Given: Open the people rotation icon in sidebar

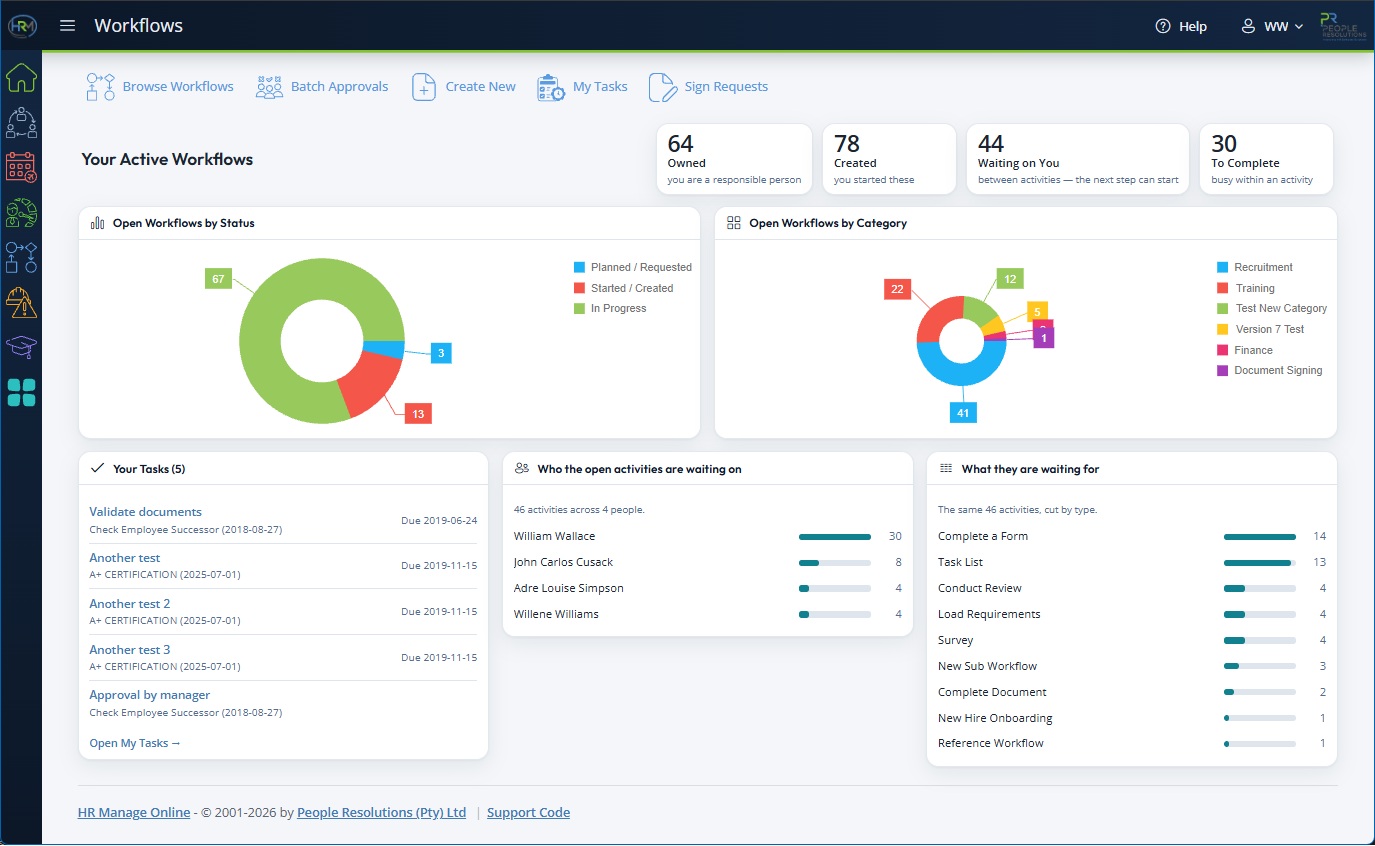Looking at the screenshot, I should point(21,122).
